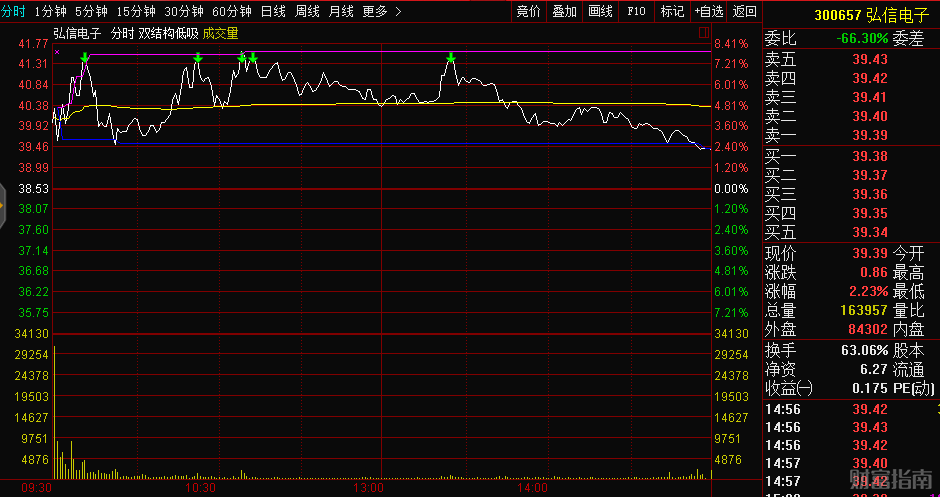Click the 卖一 price 39.39
The image size is (940, 497).
point(870,135)
